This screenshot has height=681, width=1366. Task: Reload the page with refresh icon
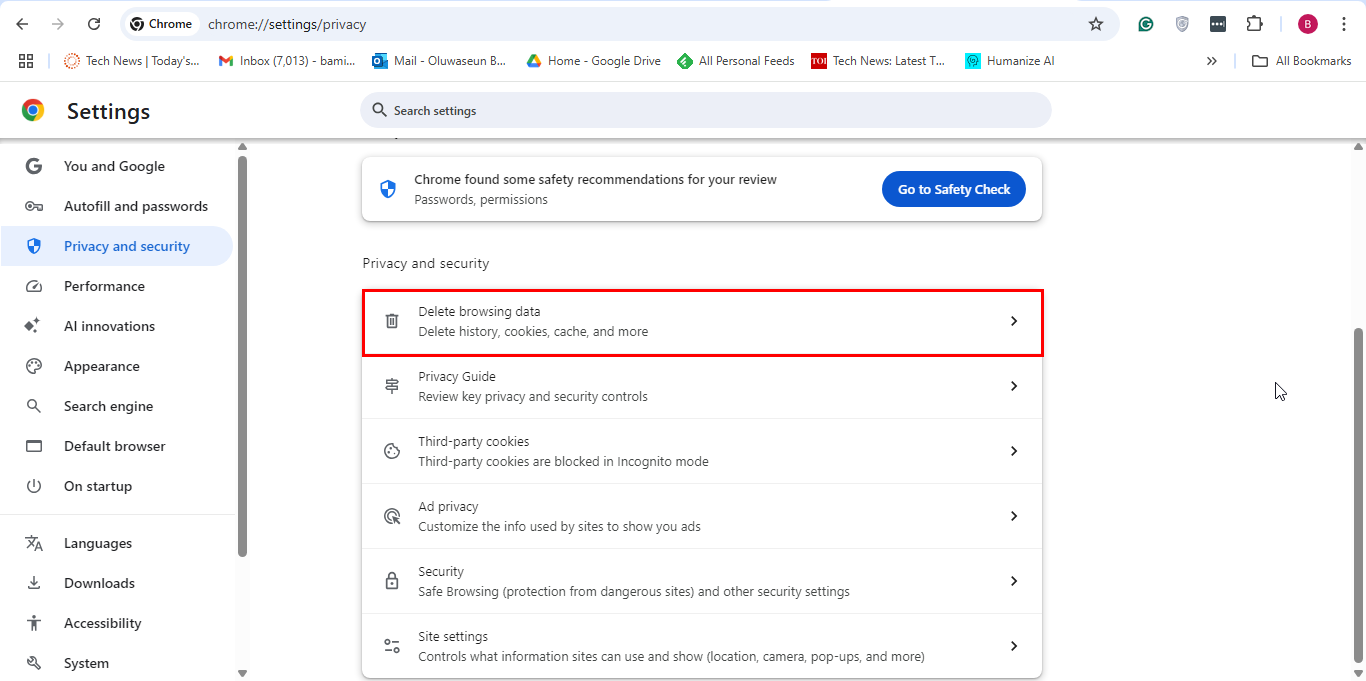tap(94, 24)
